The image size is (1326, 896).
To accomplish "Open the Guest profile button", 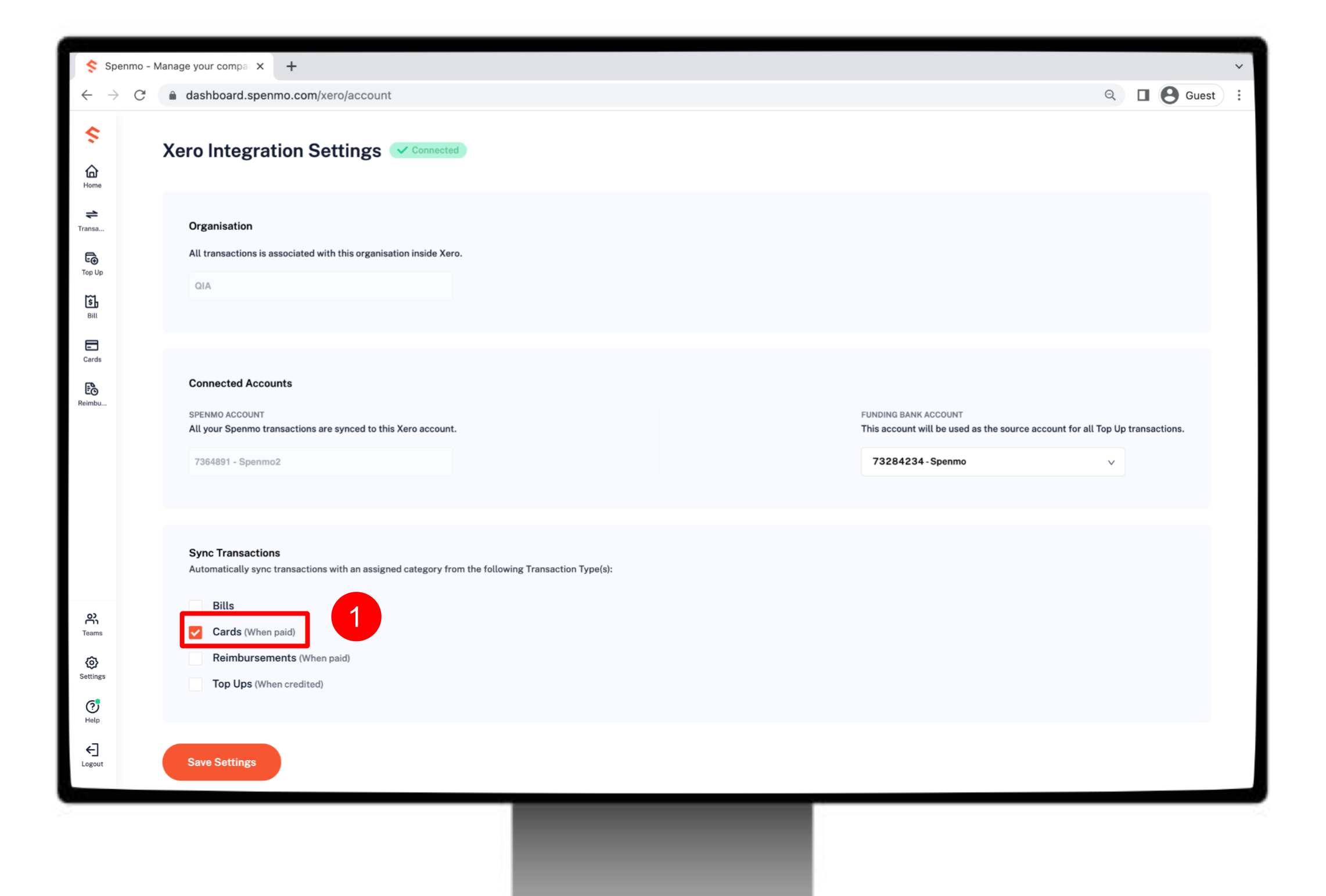I will click(x=1190, y=95).
